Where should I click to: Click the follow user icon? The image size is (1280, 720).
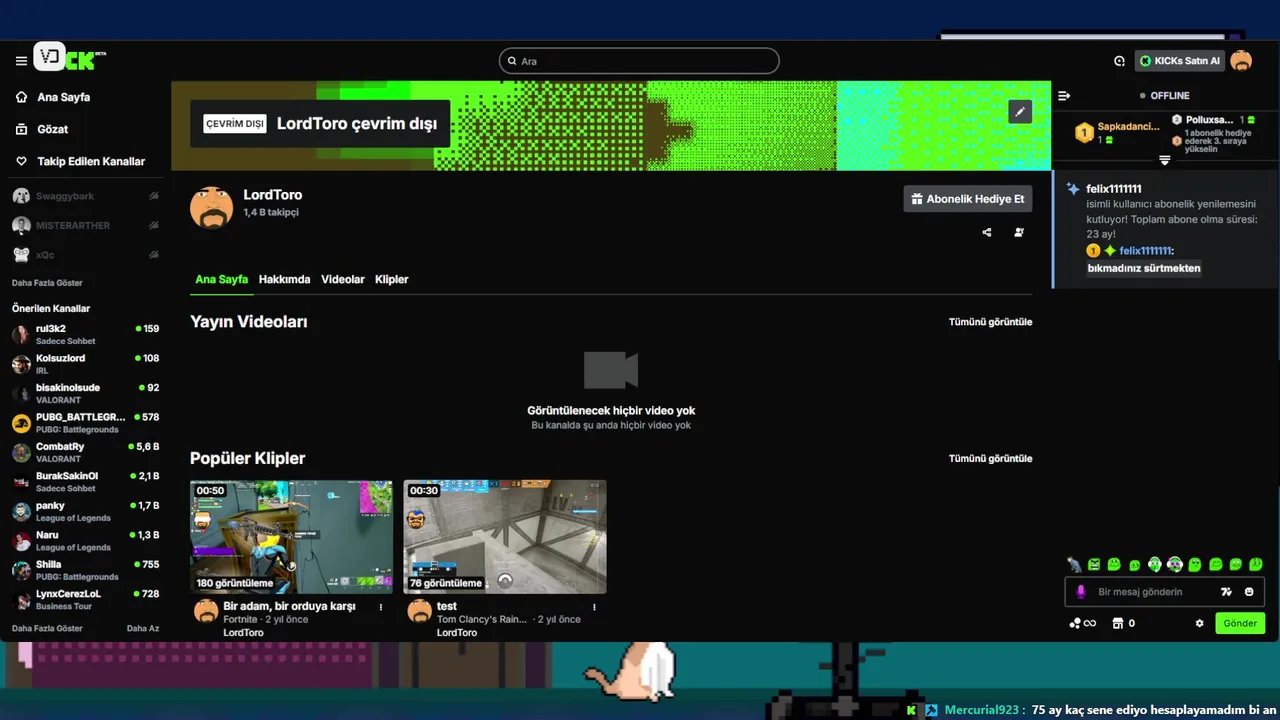coord(1019,232)
